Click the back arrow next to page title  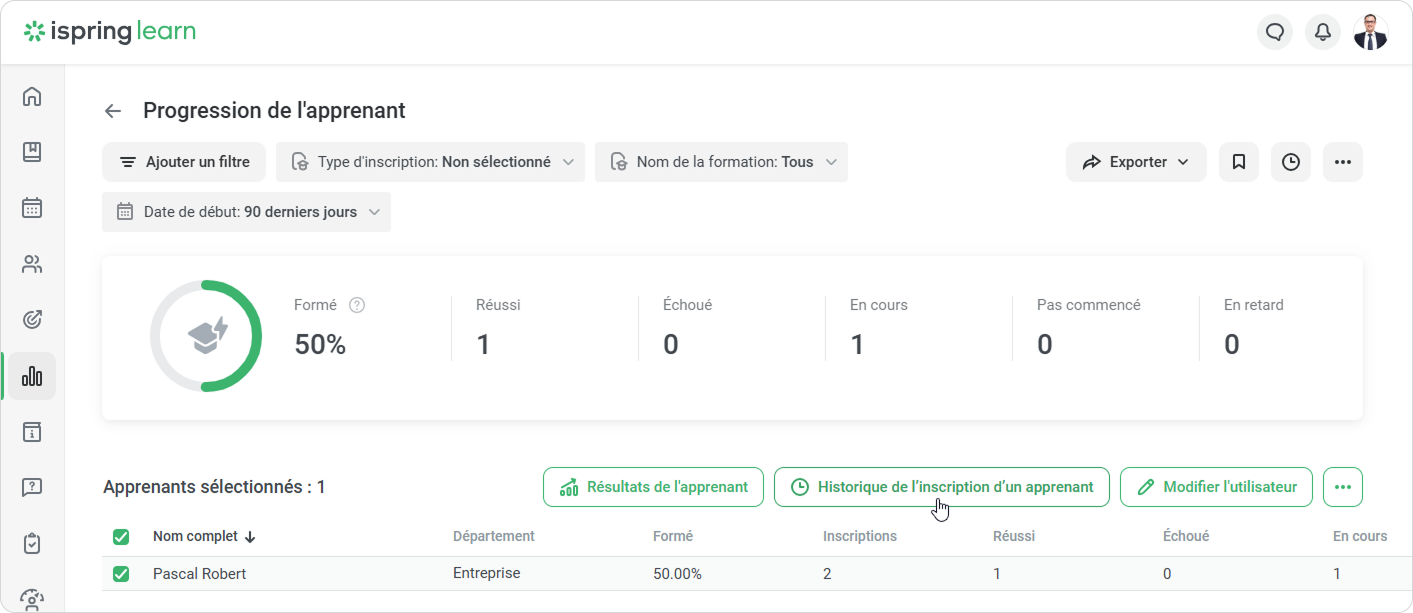coord(113,111)
